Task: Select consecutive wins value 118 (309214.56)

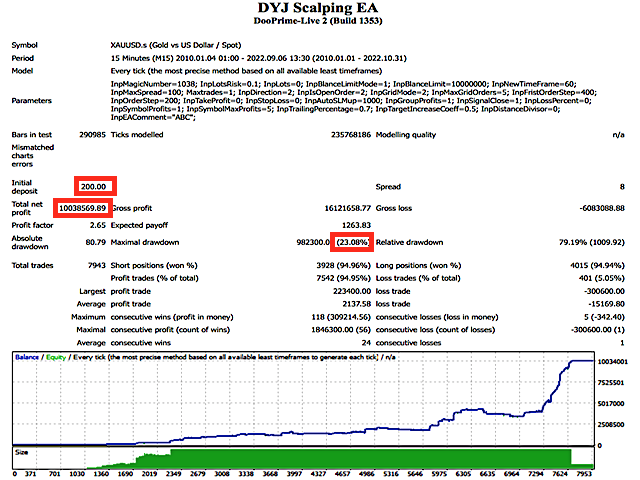Action: 341,317
